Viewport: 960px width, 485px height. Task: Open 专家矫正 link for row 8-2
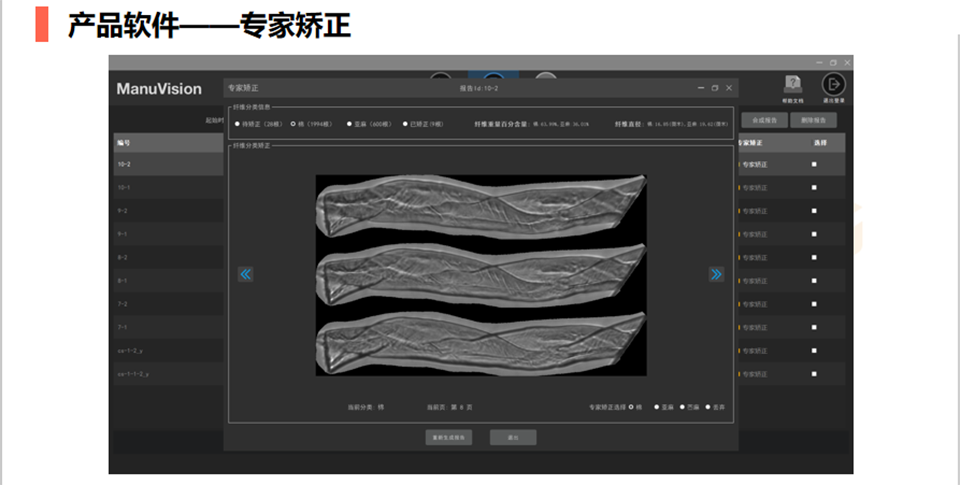754,258
